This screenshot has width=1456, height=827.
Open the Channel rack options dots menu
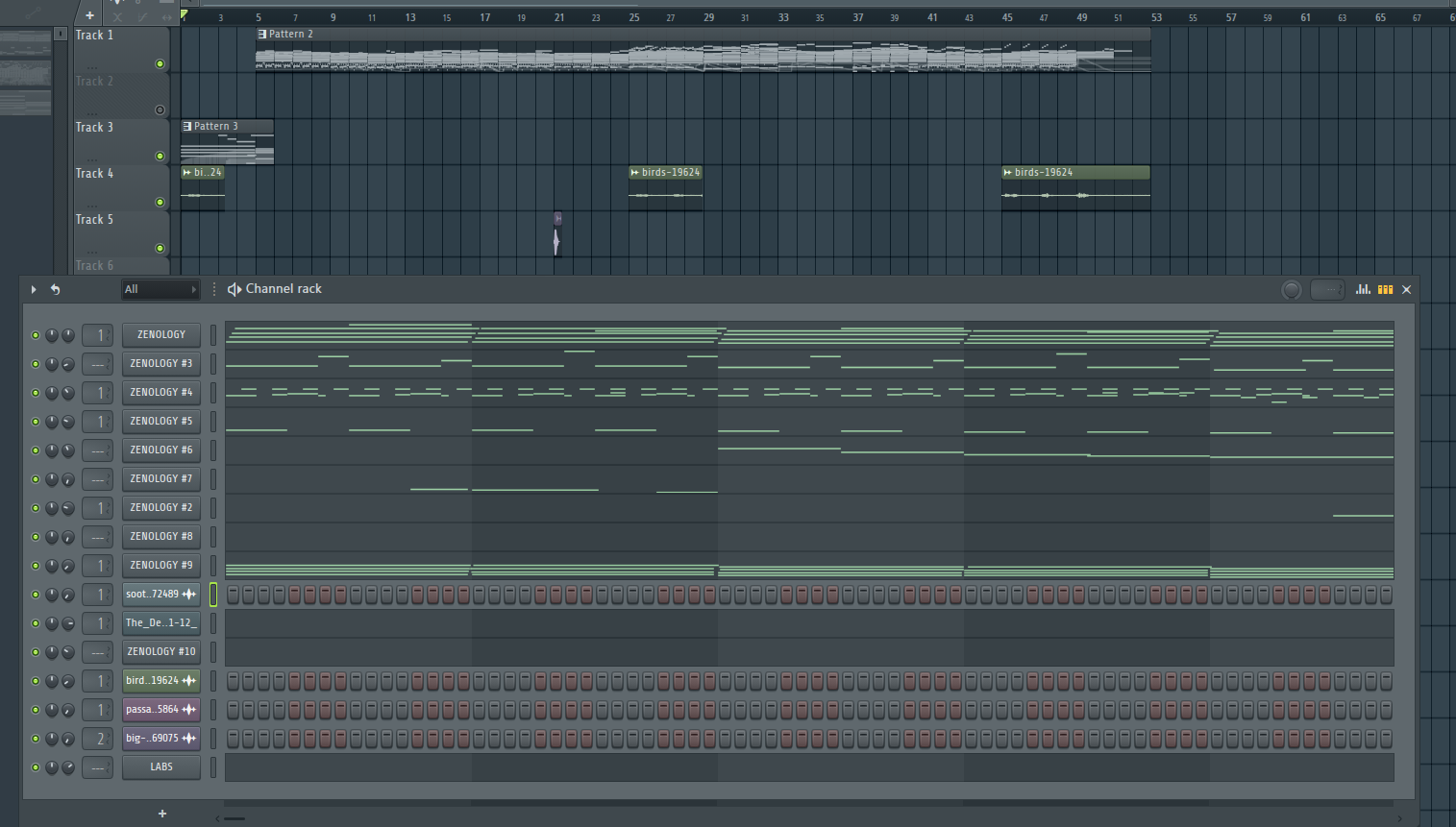pyautogui.click(x=214, y=289)
